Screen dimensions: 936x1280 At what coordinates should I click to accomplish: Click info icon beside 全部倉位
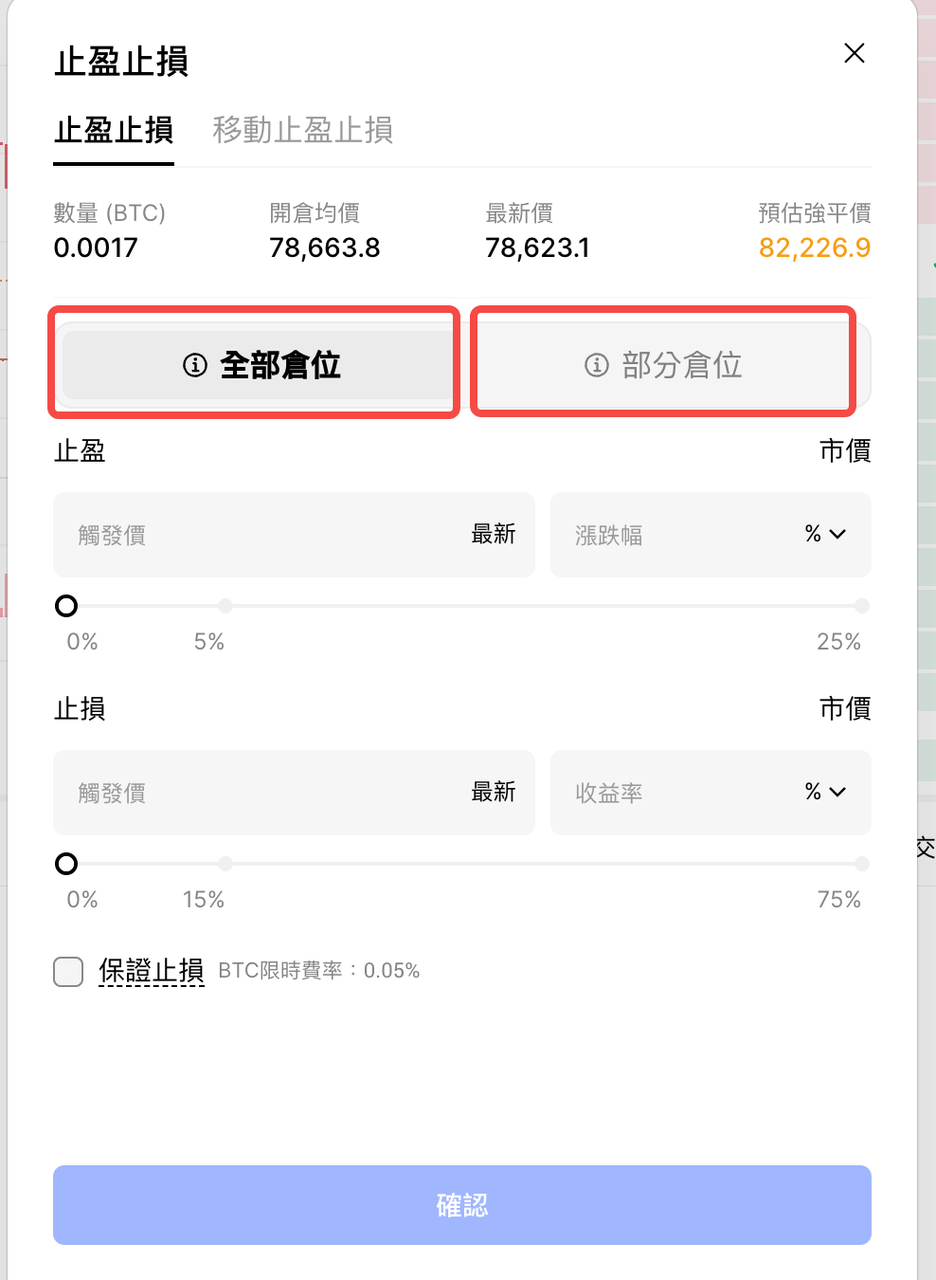(195, 365)
